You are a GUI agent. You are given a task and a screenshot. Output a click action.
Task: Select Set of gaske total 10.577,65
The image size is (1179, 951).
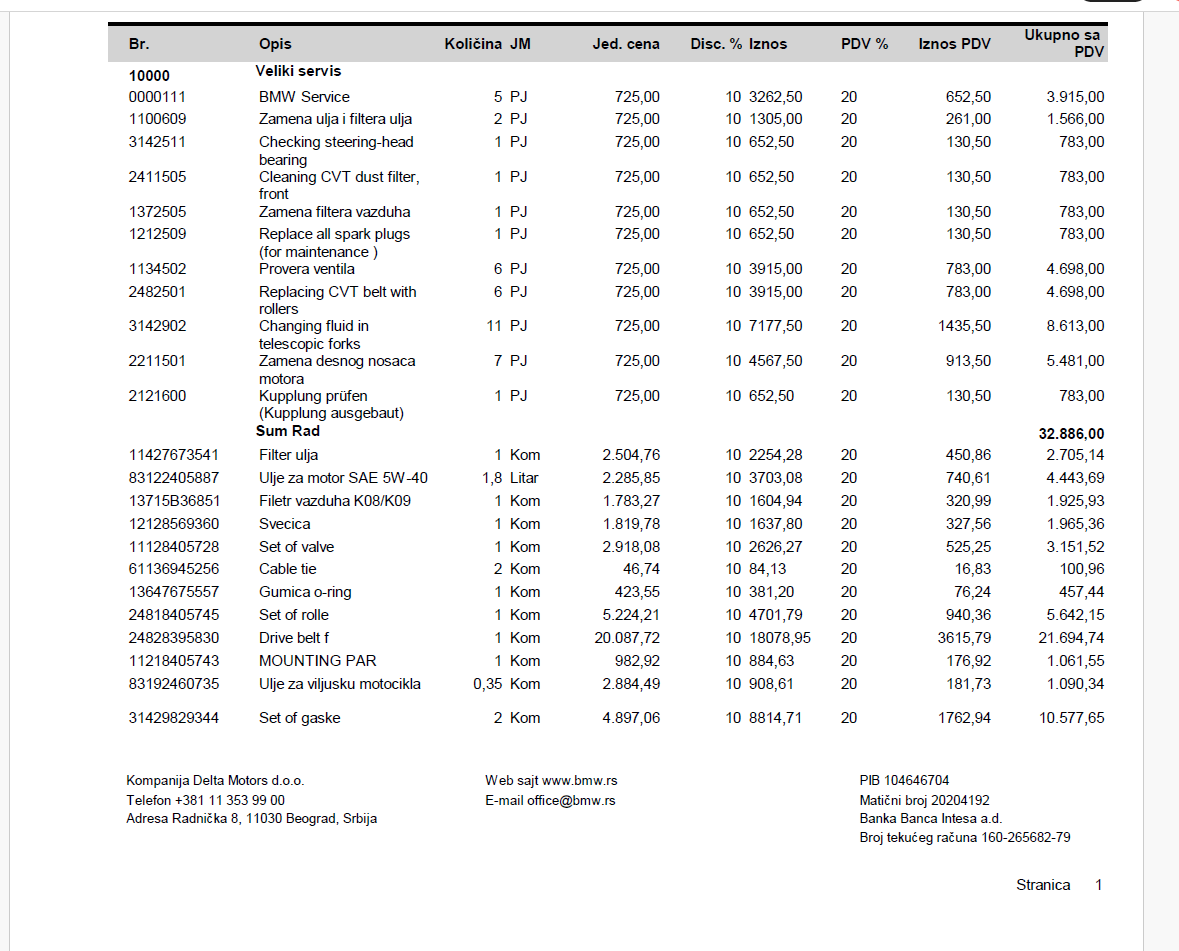[x=1071, y=718]
